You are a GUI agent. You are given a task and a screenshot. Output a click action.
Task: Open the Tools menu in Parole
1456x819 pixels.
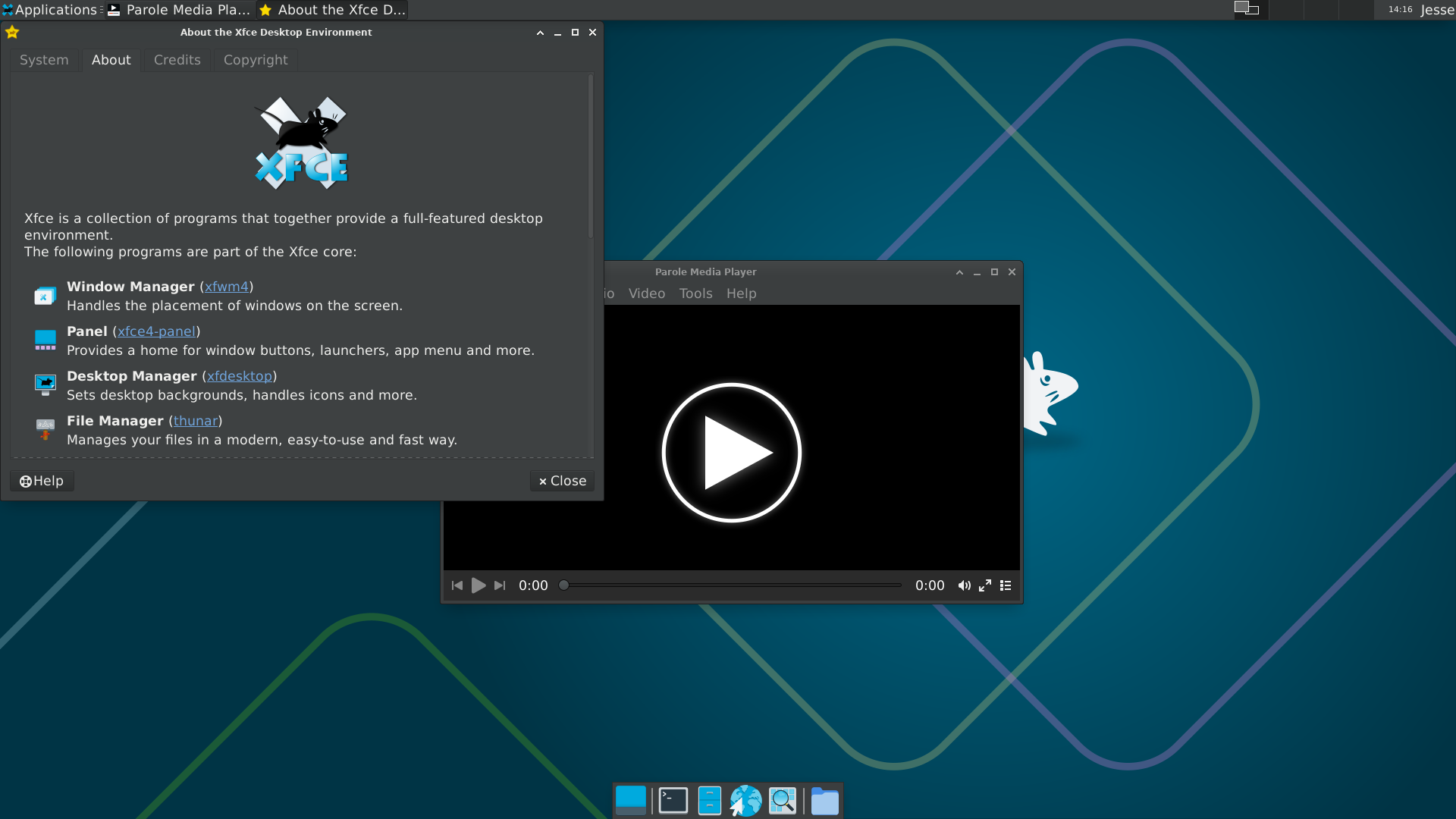click(x=695, y=293)
